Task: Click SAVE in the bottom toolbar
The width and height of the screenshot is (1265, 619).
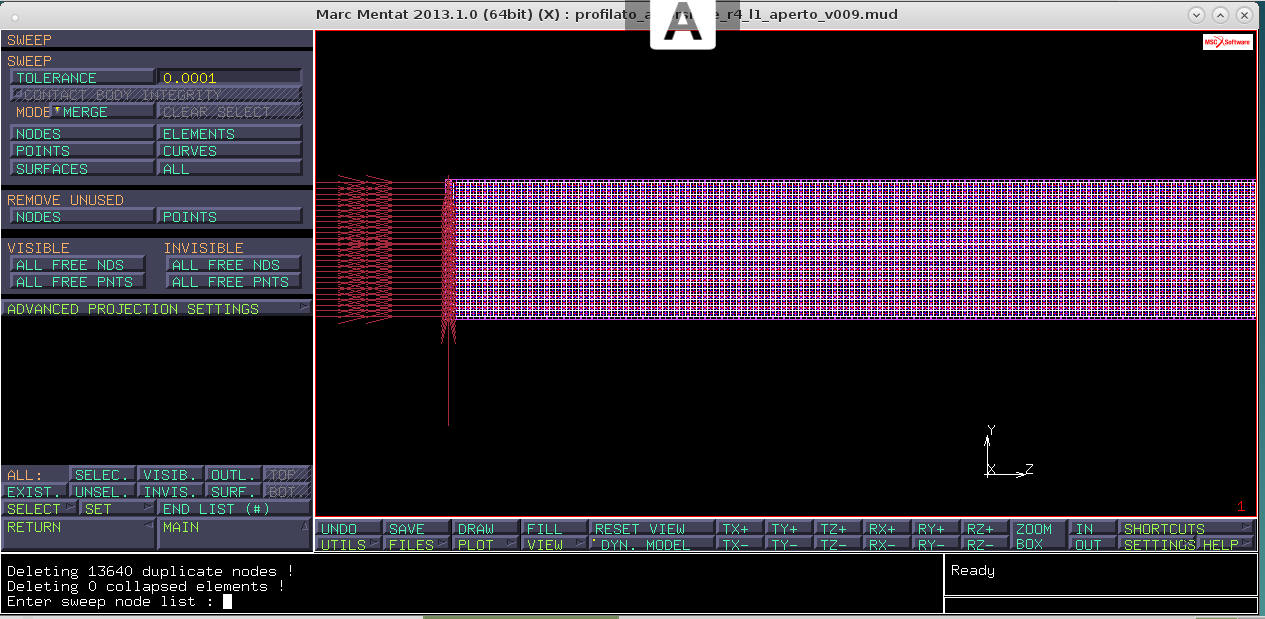Action: 418,529
